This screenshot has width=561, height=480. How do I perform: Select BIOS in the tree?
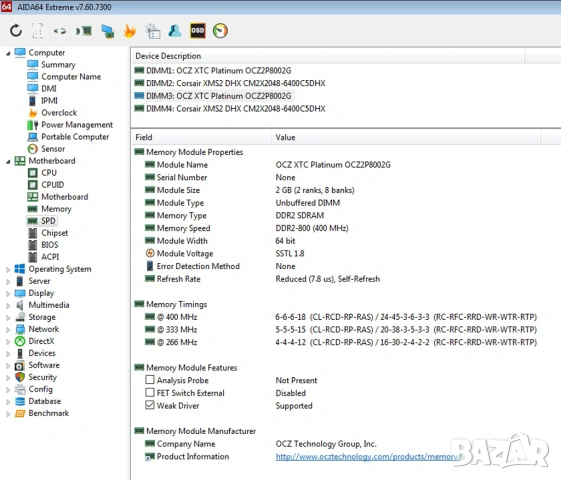(x=50, y=245)
